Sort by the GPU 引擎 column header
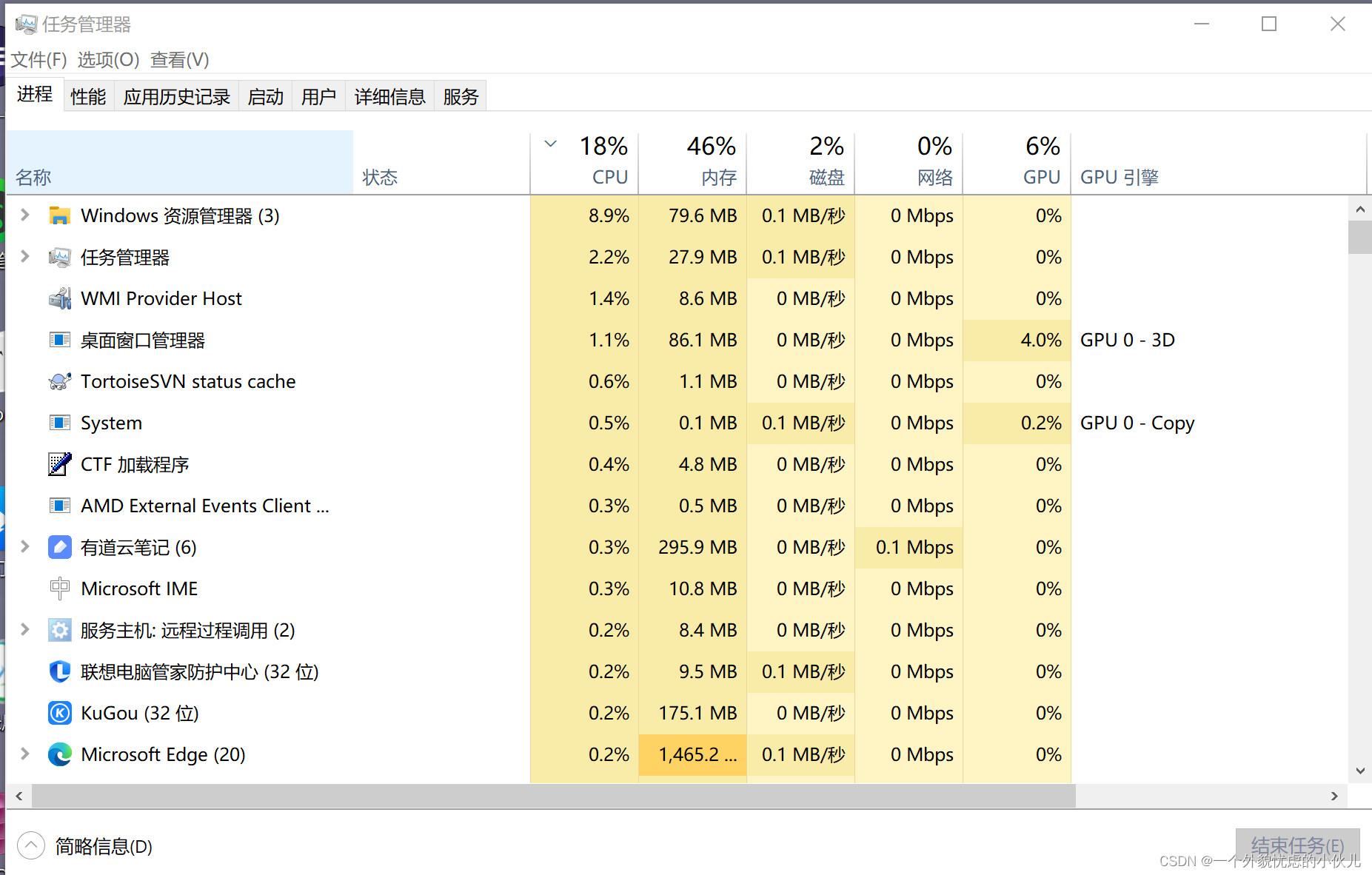Viewport: 1372px width, 875px height. [1219, 162]
